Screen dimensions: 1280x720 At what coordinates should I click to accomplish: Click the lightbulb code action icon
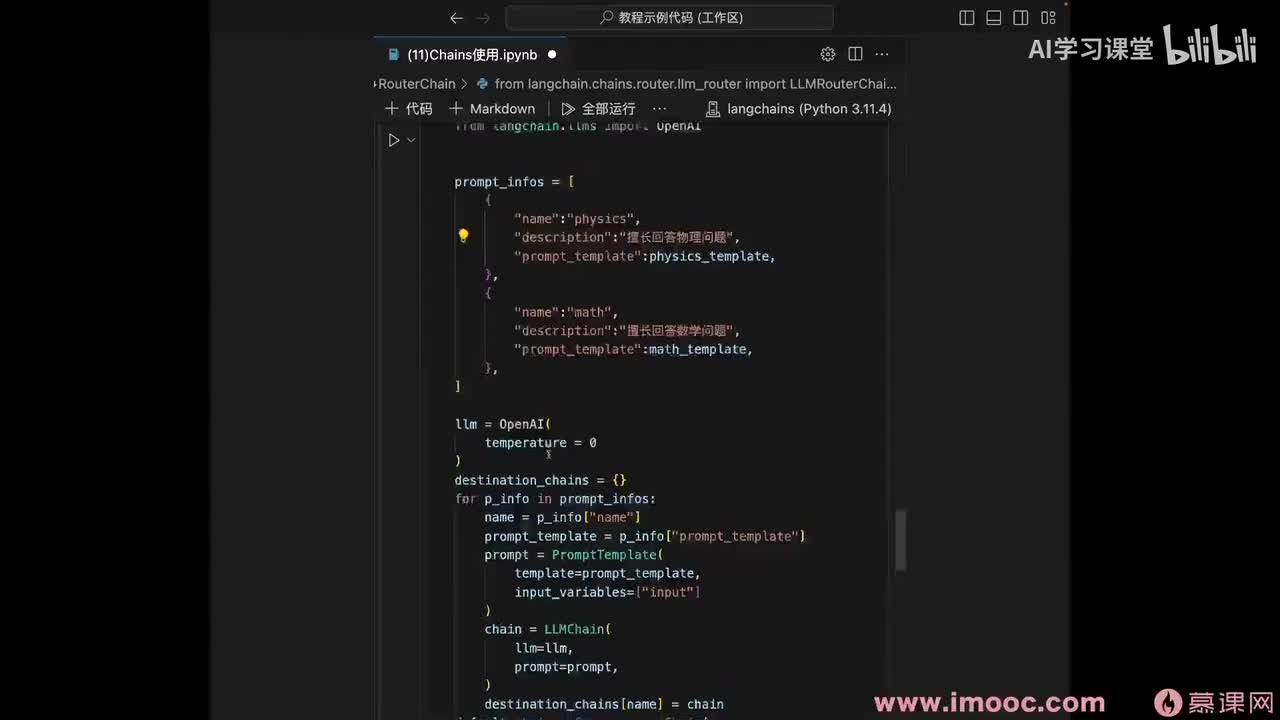[x=463, y=236]
